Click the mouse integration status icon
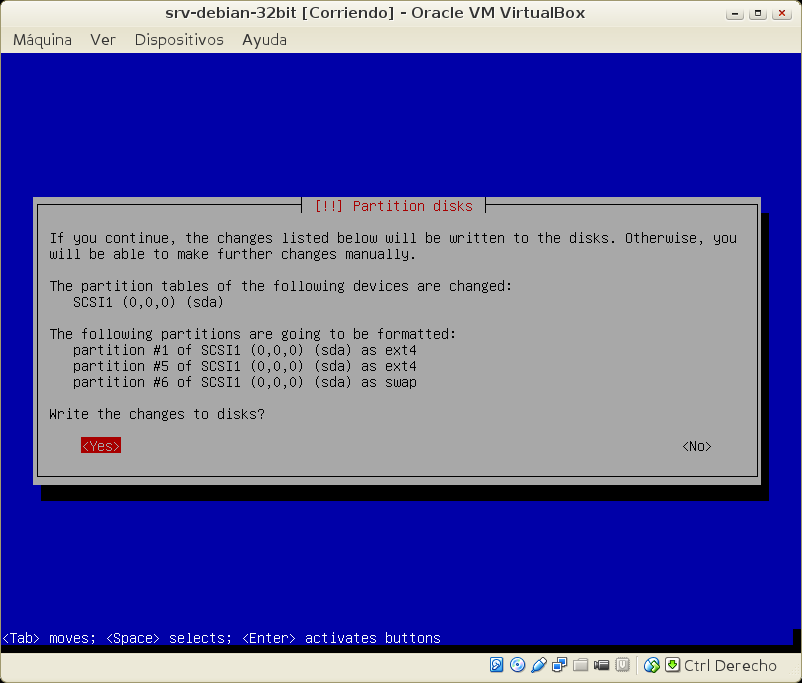 (x=652, y=665)
